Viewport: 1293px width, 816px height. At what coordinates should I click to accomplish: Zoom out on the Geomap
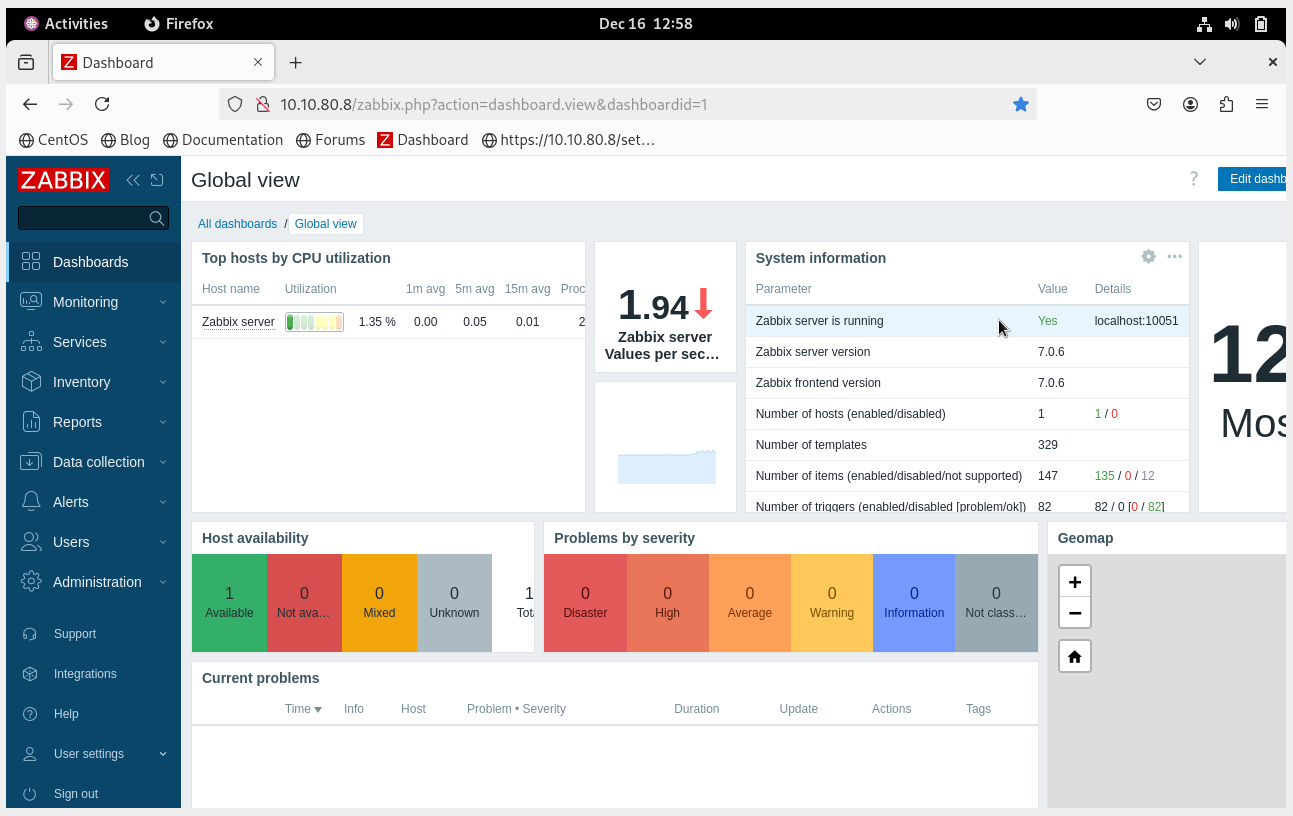pos(1075,613)
